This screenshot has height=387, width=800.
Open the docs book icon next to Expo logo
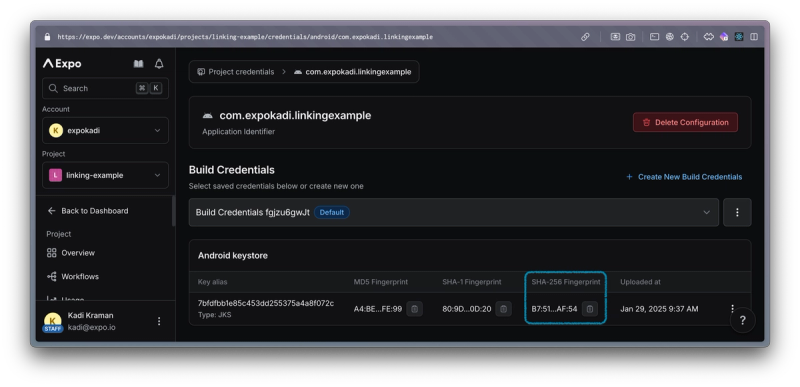[138, 64]
